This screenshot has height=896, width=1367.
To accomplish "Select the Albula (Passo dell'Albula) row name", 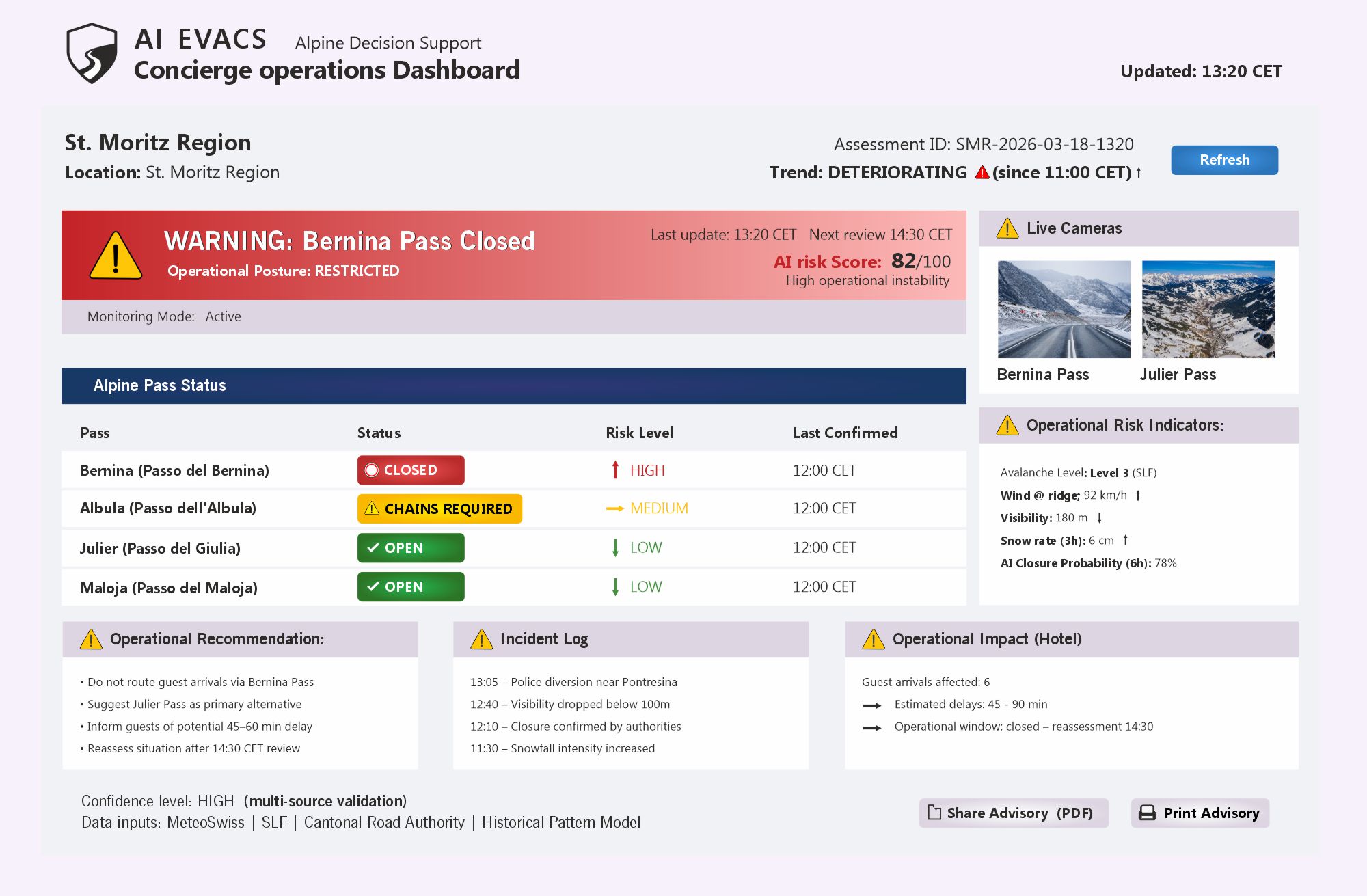I will 168,508.
